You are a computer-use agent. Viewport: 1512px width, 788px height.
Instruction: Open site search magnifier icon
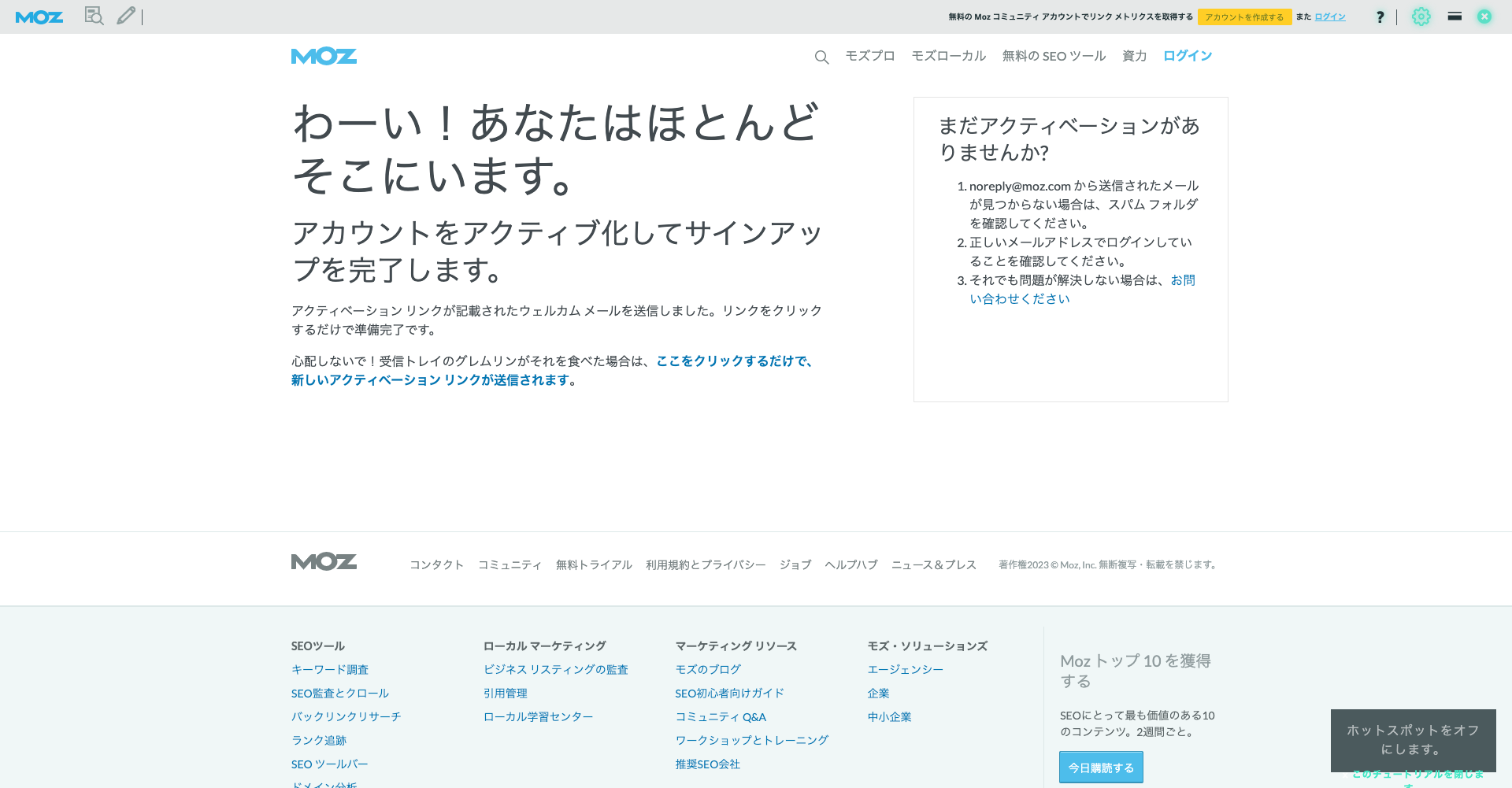(x=821, y=57)
